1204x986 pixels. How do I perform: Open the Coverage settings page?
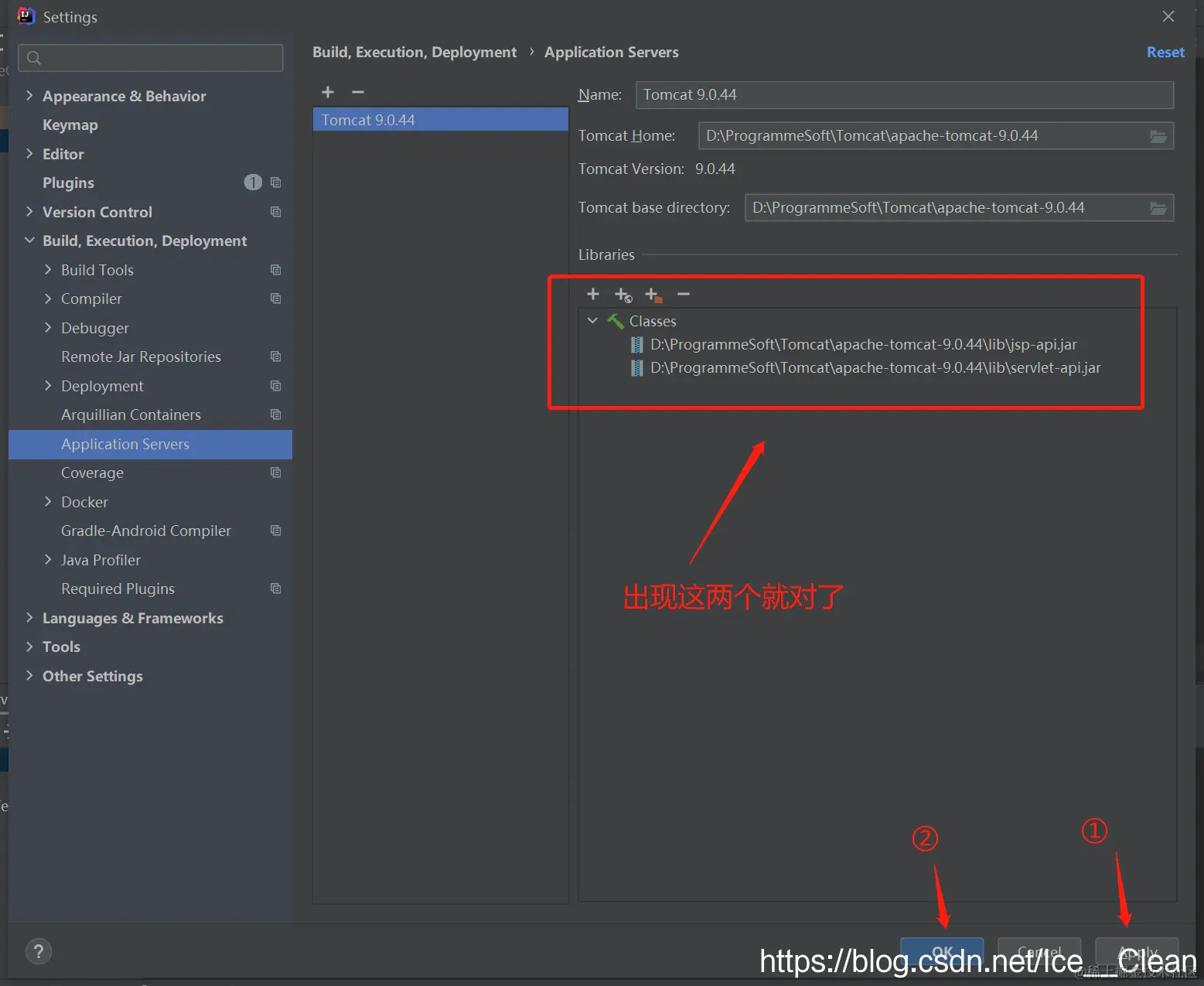point(92,473)
